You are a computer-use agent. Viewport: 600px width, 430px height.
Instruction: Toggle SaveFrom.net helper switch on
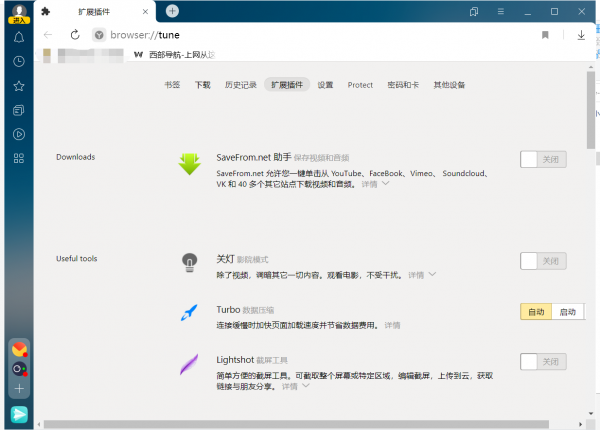[x=543, y=160]
